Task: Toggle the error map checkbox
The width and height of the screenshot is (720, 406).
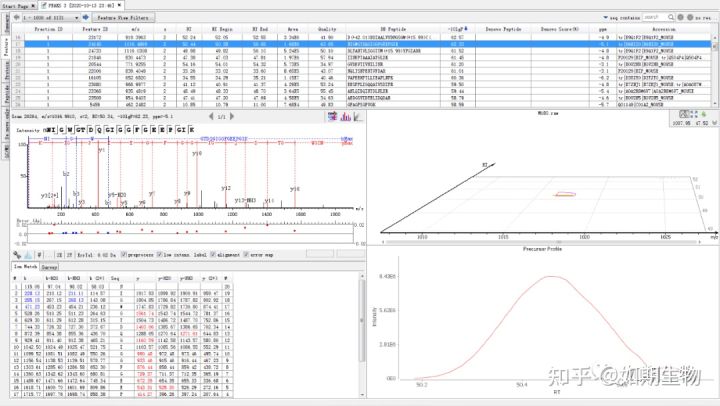Action: [x=246, y=254]
